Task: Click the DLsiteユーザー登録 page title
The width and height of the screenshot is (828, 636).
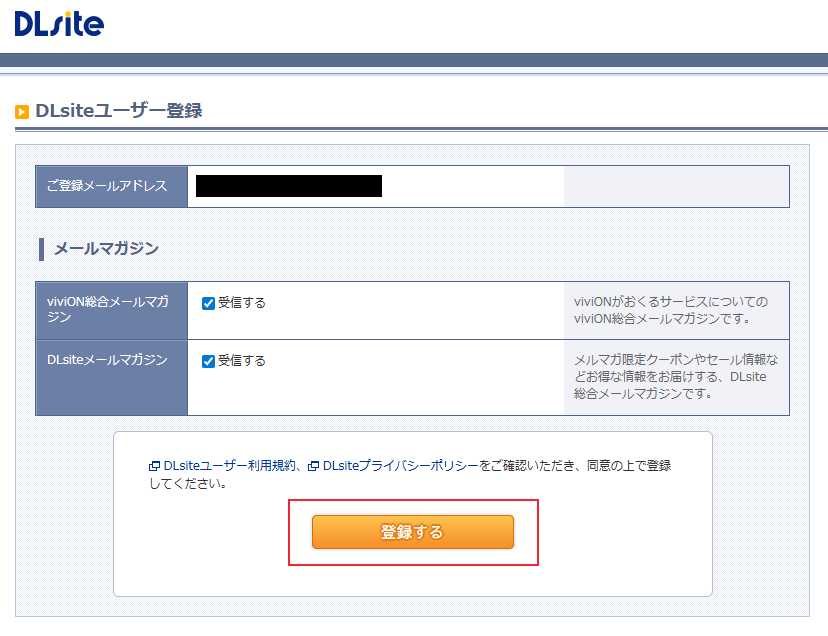Action: pyautogui.click(x=119, y=111)
